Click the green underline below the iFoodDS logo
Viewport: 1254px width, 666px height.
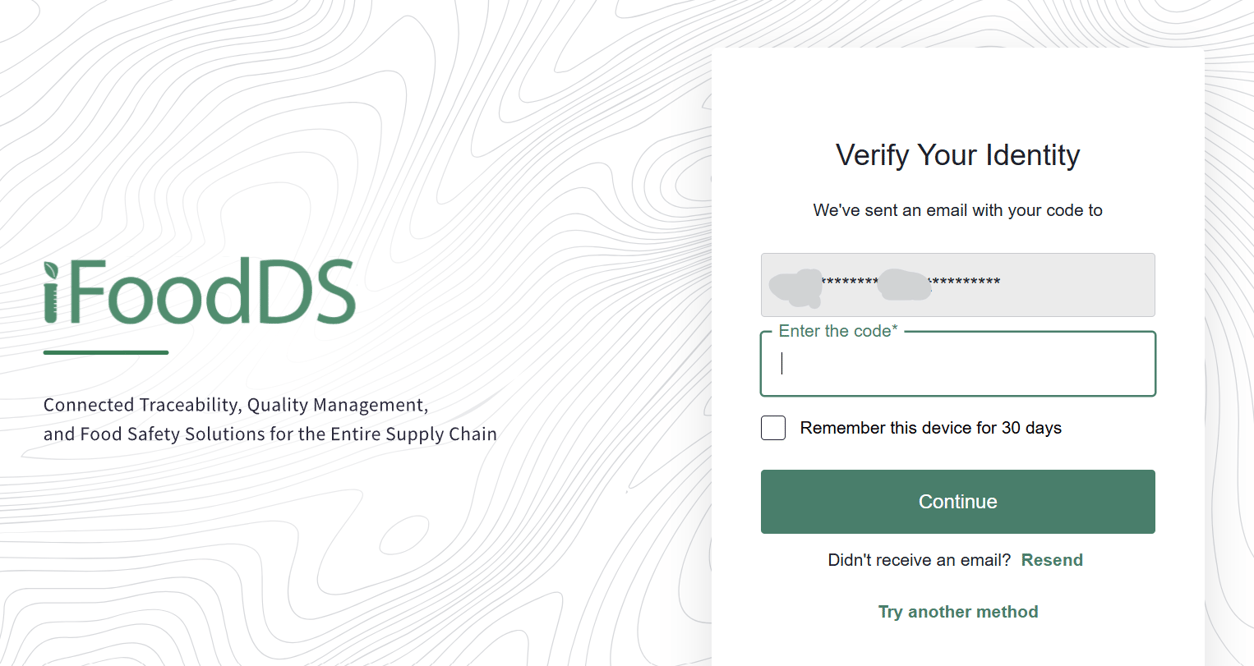(105, 350)
